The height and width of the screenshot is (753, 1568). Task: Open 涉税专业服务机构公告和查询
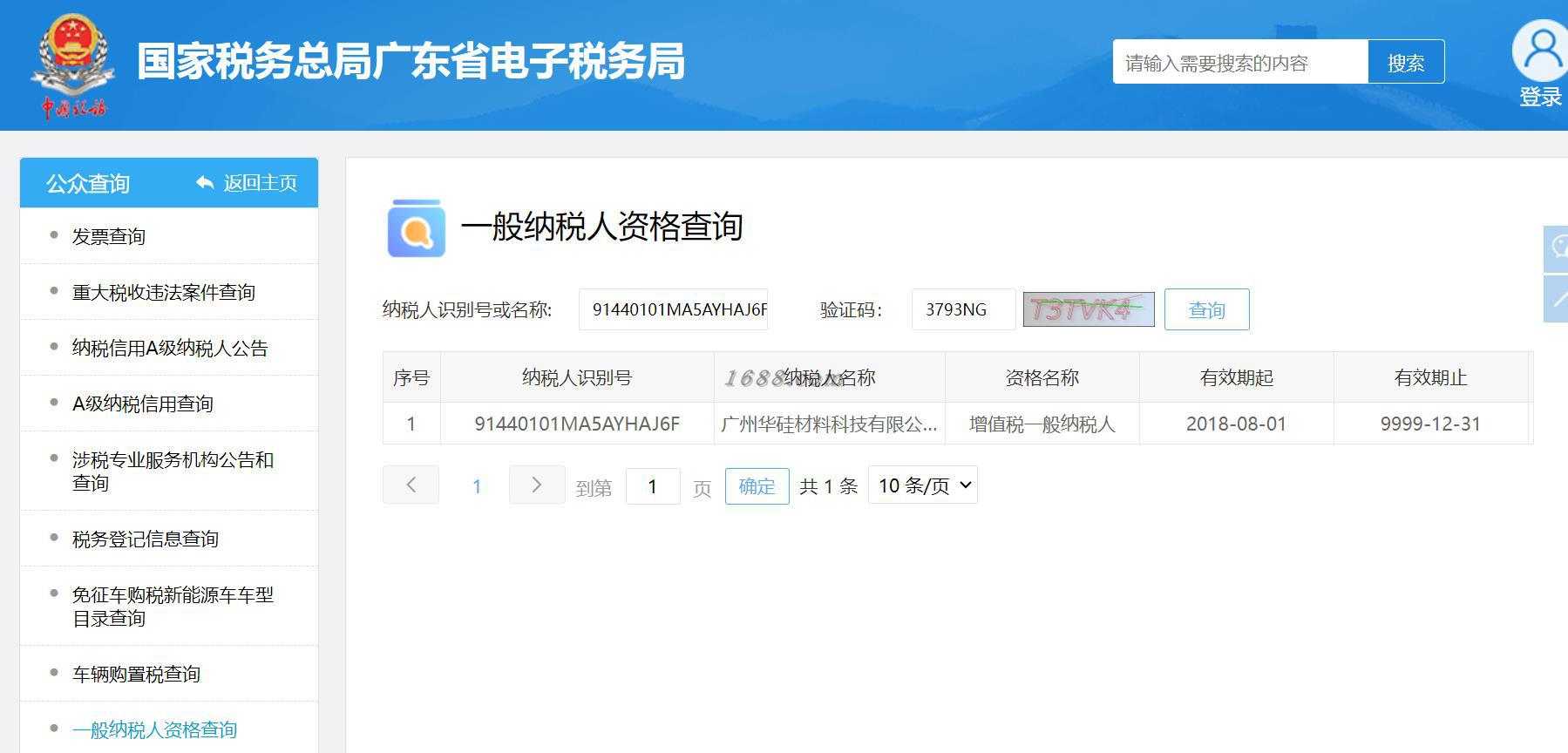click(173, 471)
